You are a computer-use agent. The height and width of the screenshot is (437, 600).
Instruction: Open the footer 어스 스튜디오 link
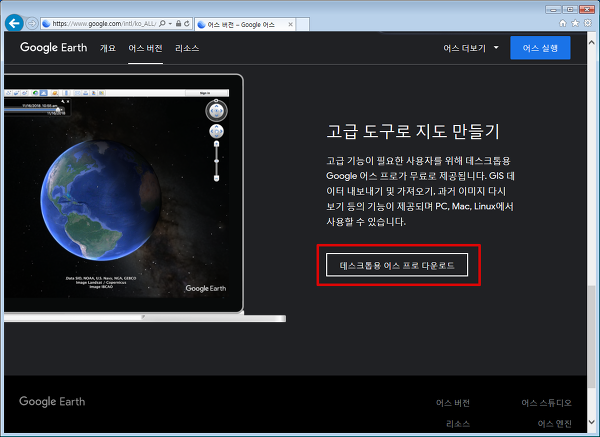pyautogui.click(x=546, y=403)
